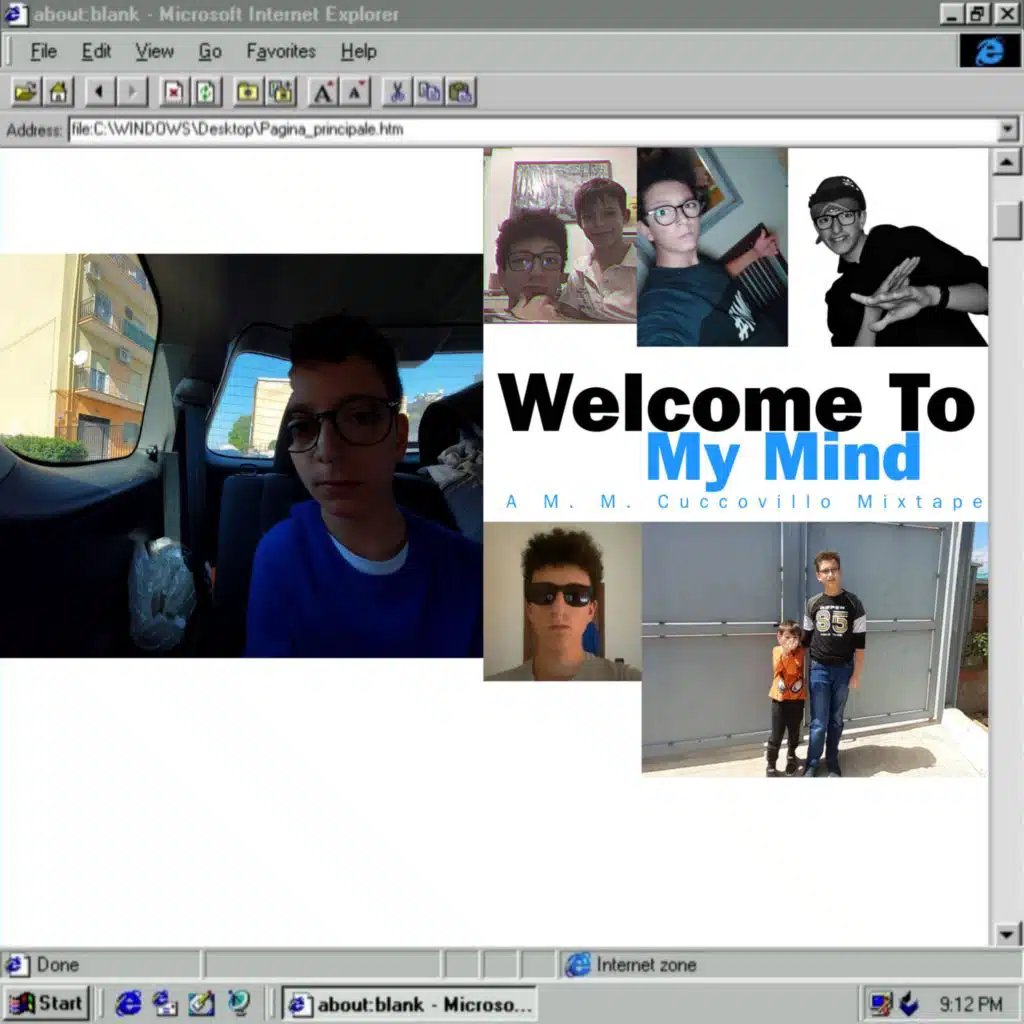Select the about:blank taskbar button
Image resolution: width=1024 pixels, height=1024 pixels.
click(409, 1004)
